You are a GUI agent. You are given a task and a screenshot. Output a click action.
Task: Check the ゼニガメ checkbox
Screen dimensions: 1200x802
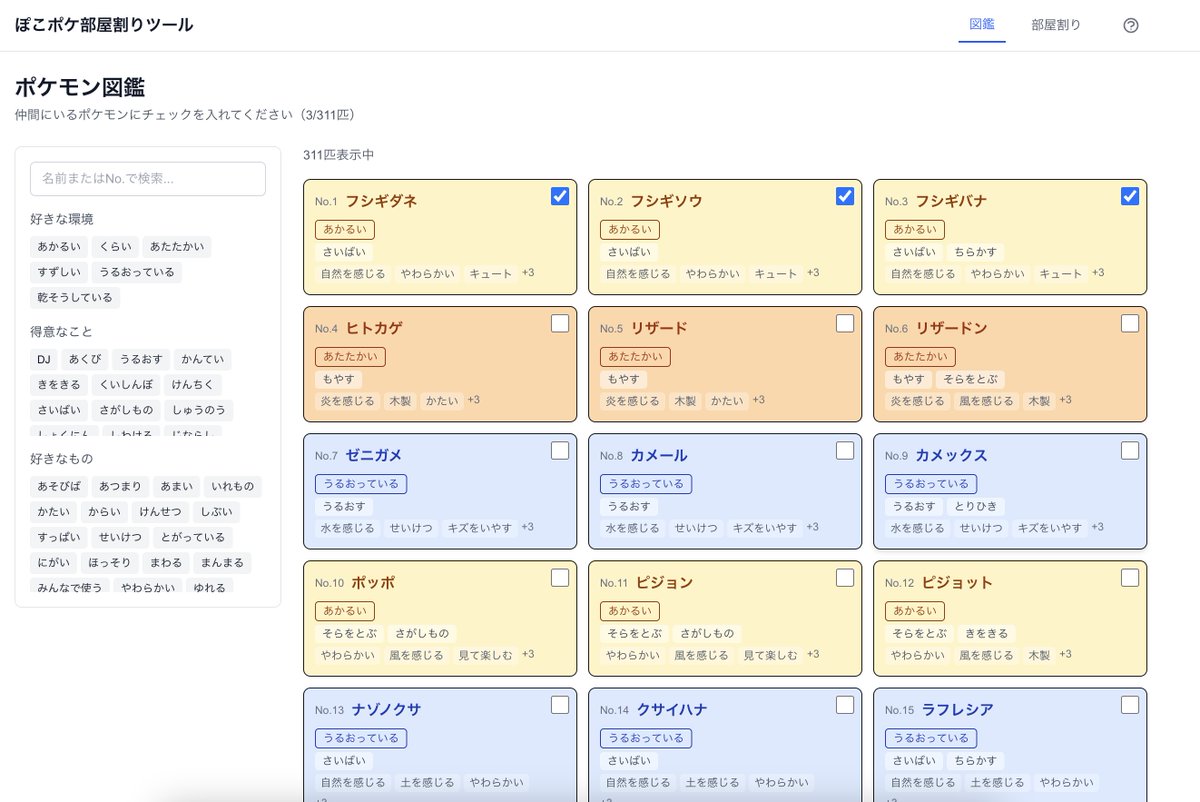tap(560, 450)
